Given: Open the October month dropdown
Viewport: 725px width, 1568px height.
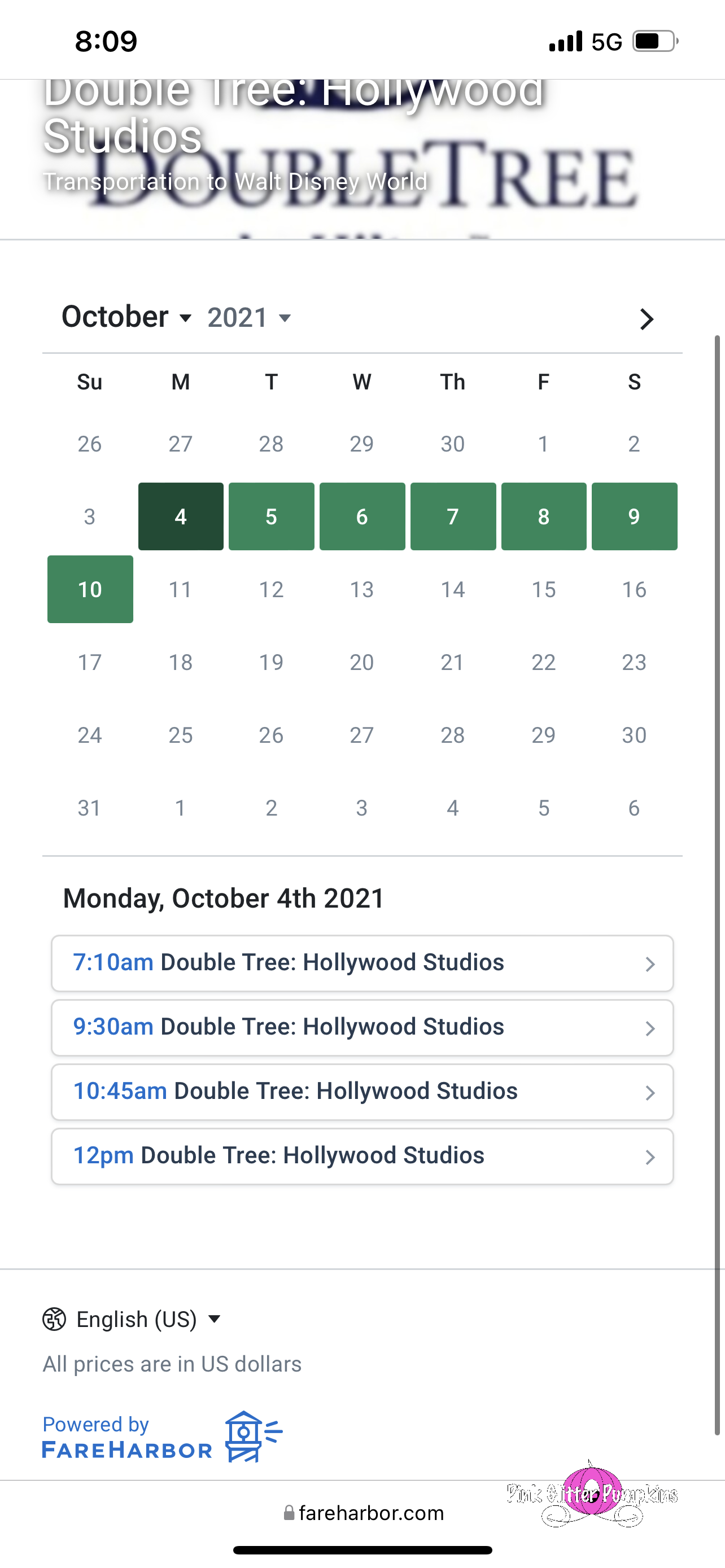Looking at the screenshot, I should tap(126, 317).
